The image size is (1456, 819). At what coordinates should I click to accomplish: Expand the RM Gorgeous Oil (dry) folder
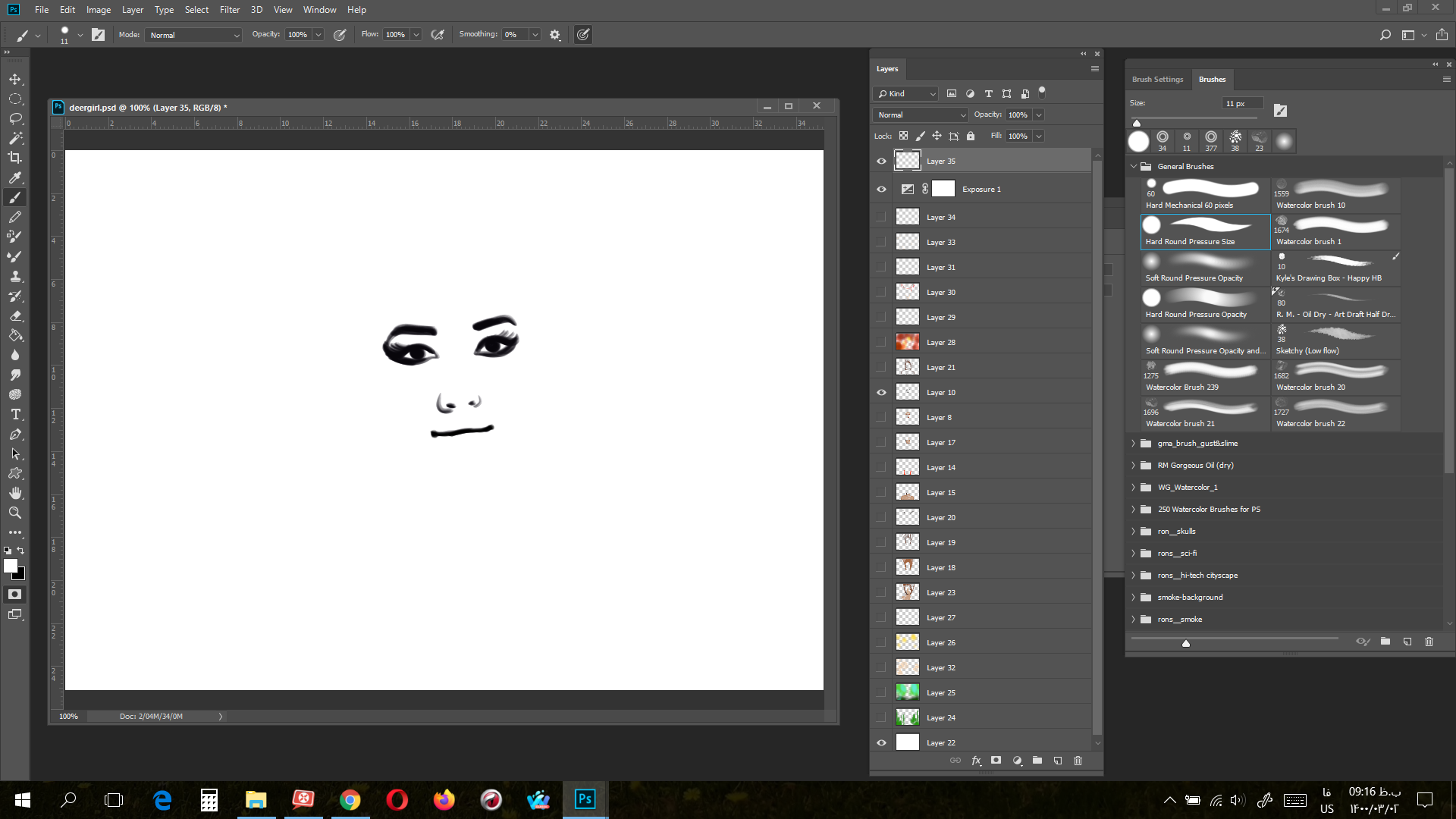coord(1134,466)
